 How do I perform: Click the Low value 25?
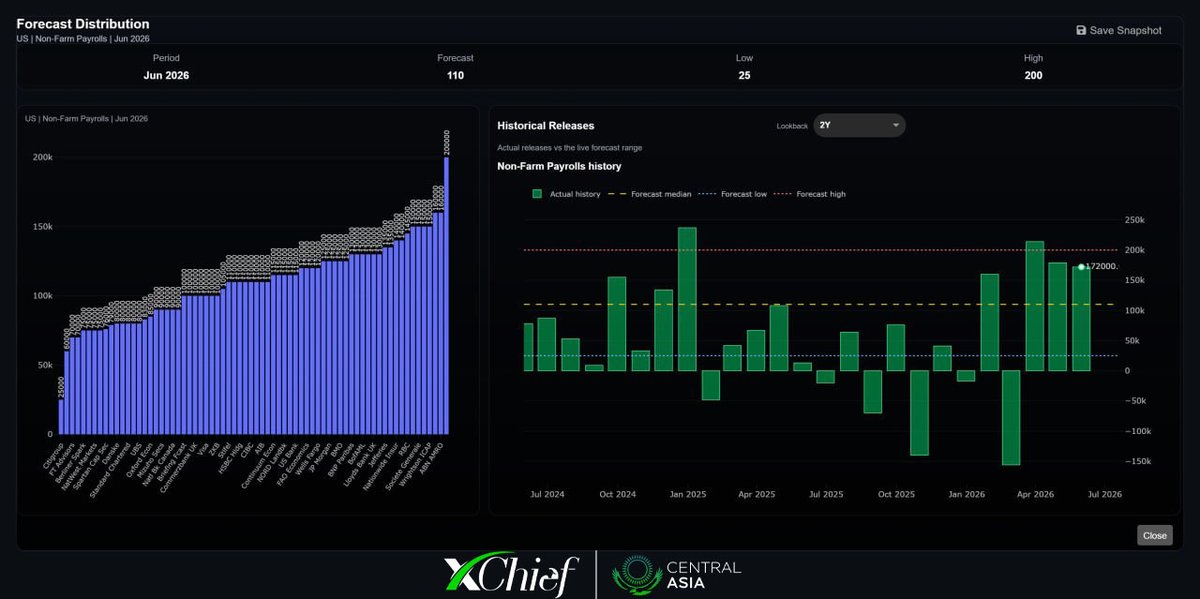tap(744, 75)
